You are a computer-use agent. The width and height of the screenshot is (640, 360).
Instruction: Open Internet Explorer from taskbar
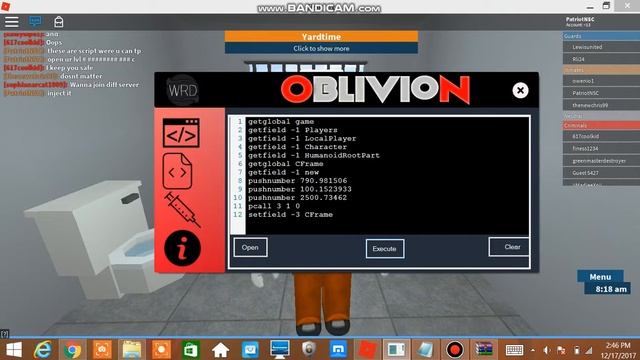43,350
